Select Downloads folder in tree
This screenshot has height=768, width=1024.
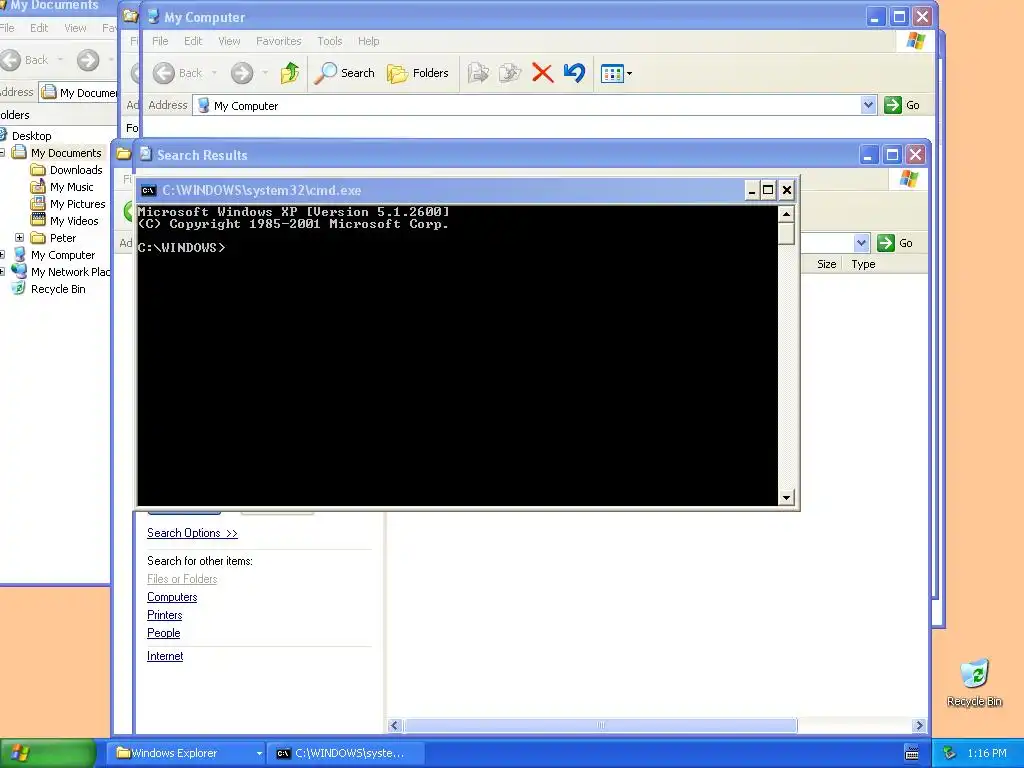76,170
